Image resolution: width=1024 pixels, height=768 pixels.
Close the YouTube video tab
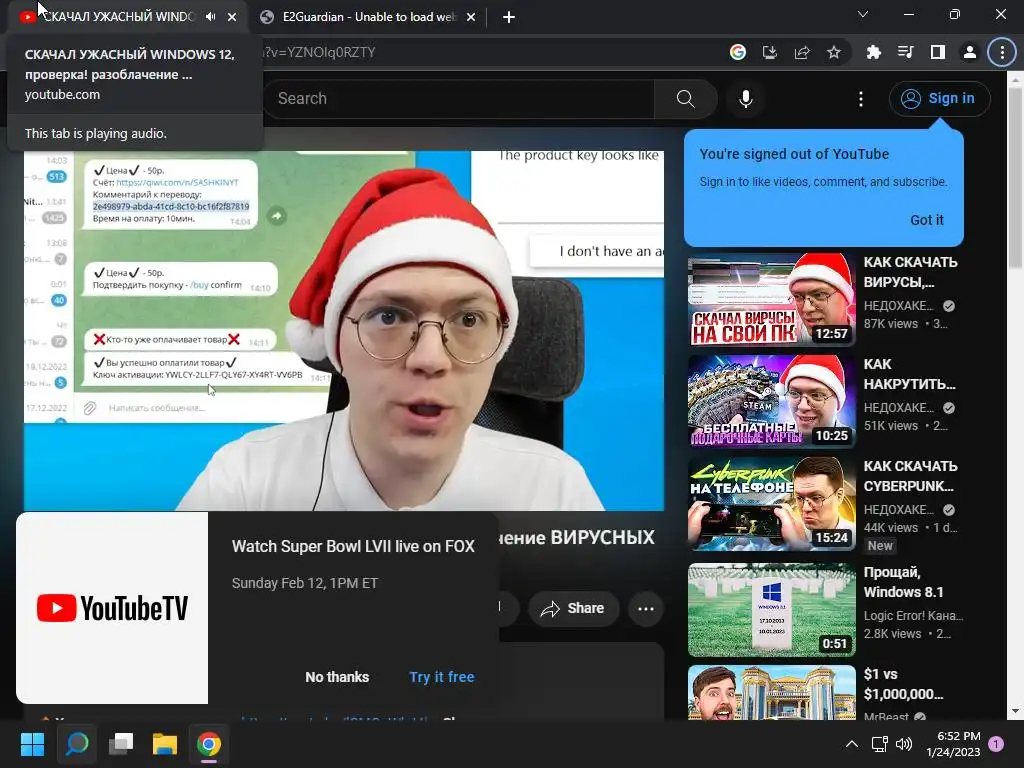click(232, 17)
